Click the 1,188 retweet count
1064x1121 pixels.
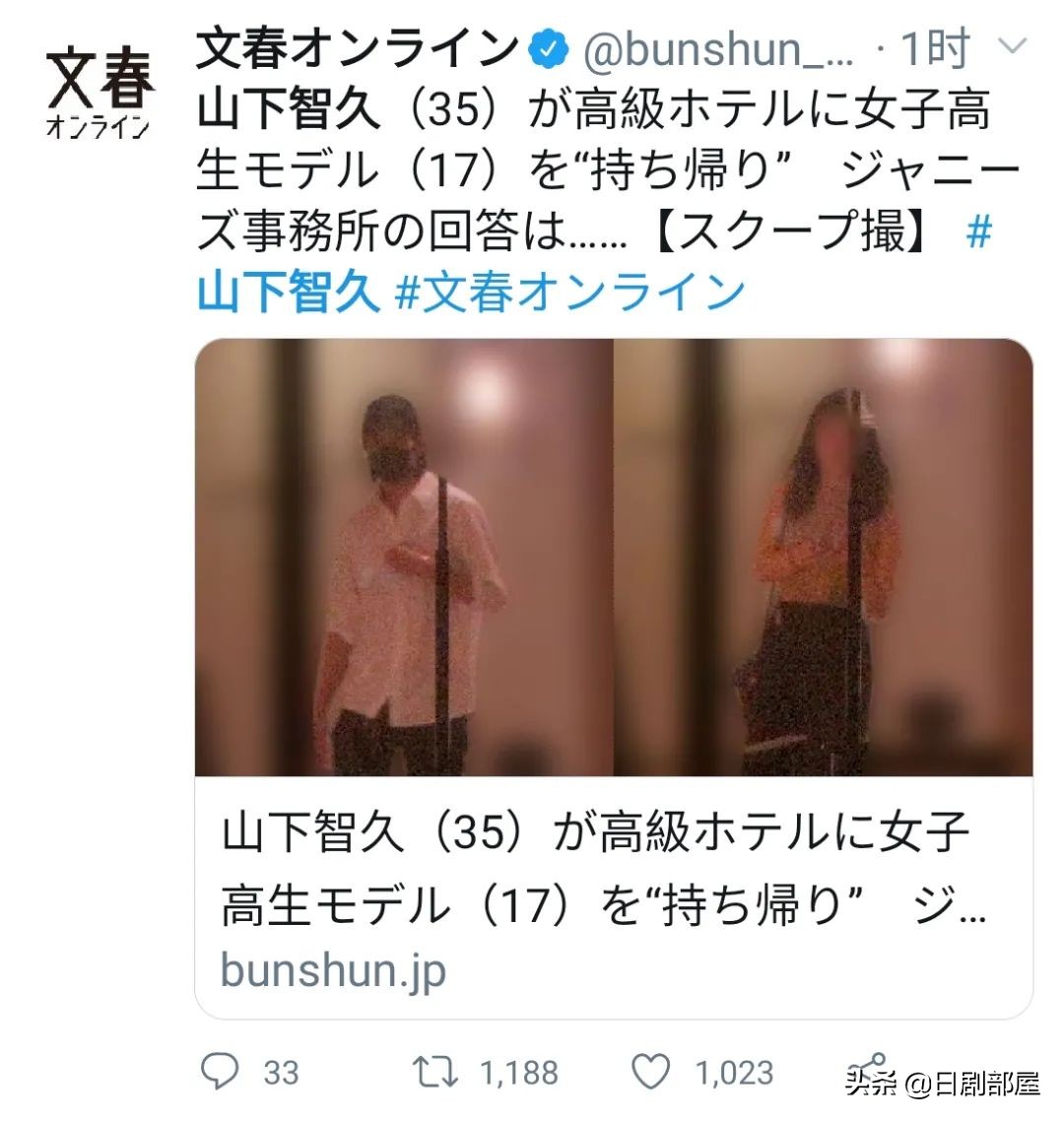[519, 1073]
